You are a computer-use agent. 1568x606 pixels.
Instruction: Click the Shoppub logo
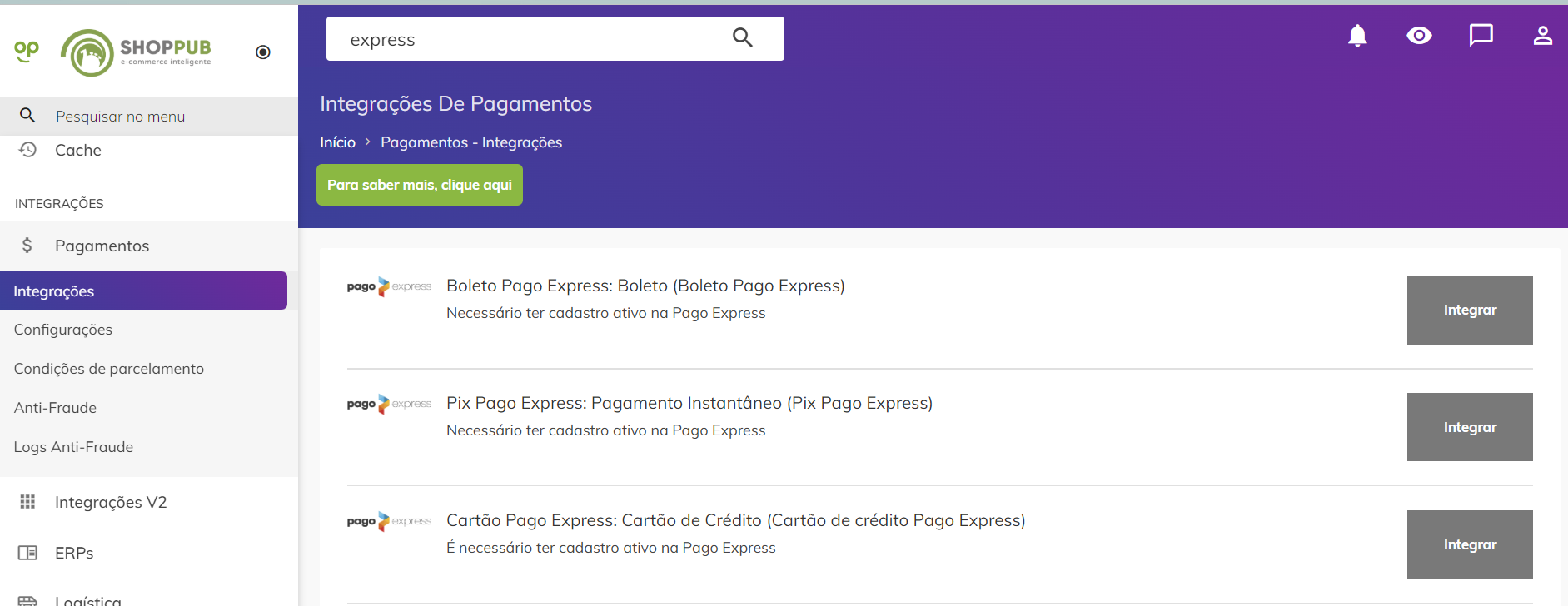tap(136, 52)
